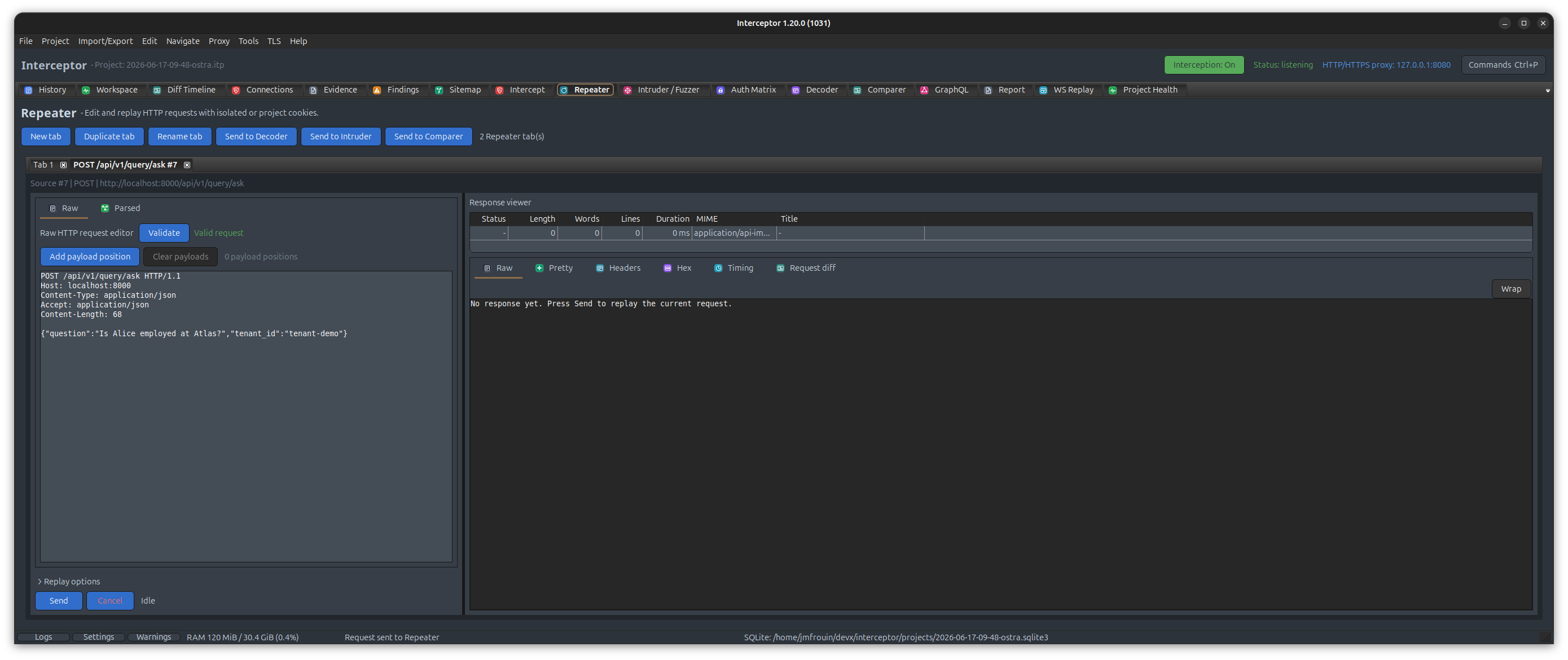Click the response Hex icon
The image size is (1568, 660).
[x=667, y=269]
